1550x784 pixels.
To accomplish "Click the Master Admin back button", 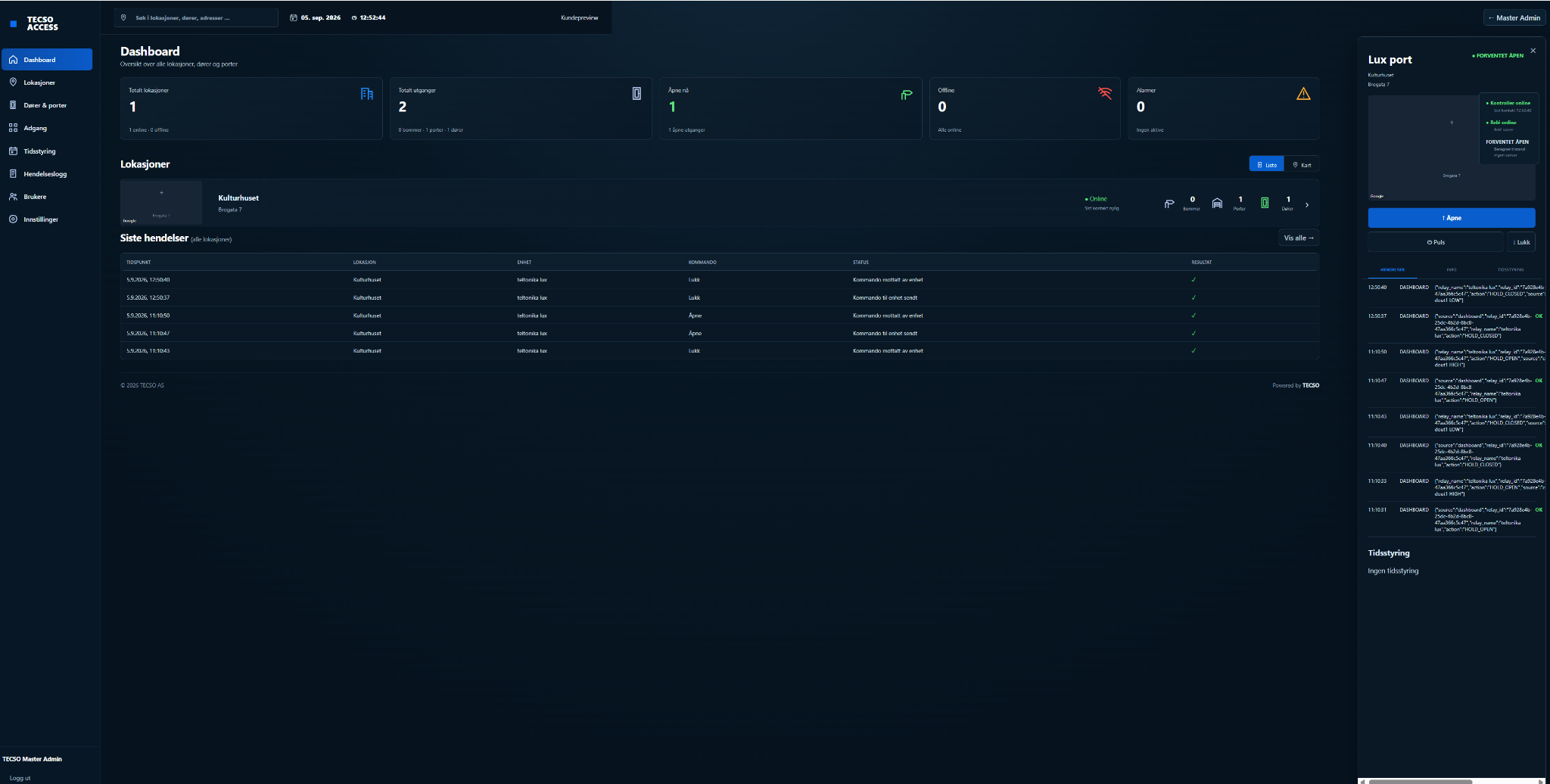I will (1514, 18).
